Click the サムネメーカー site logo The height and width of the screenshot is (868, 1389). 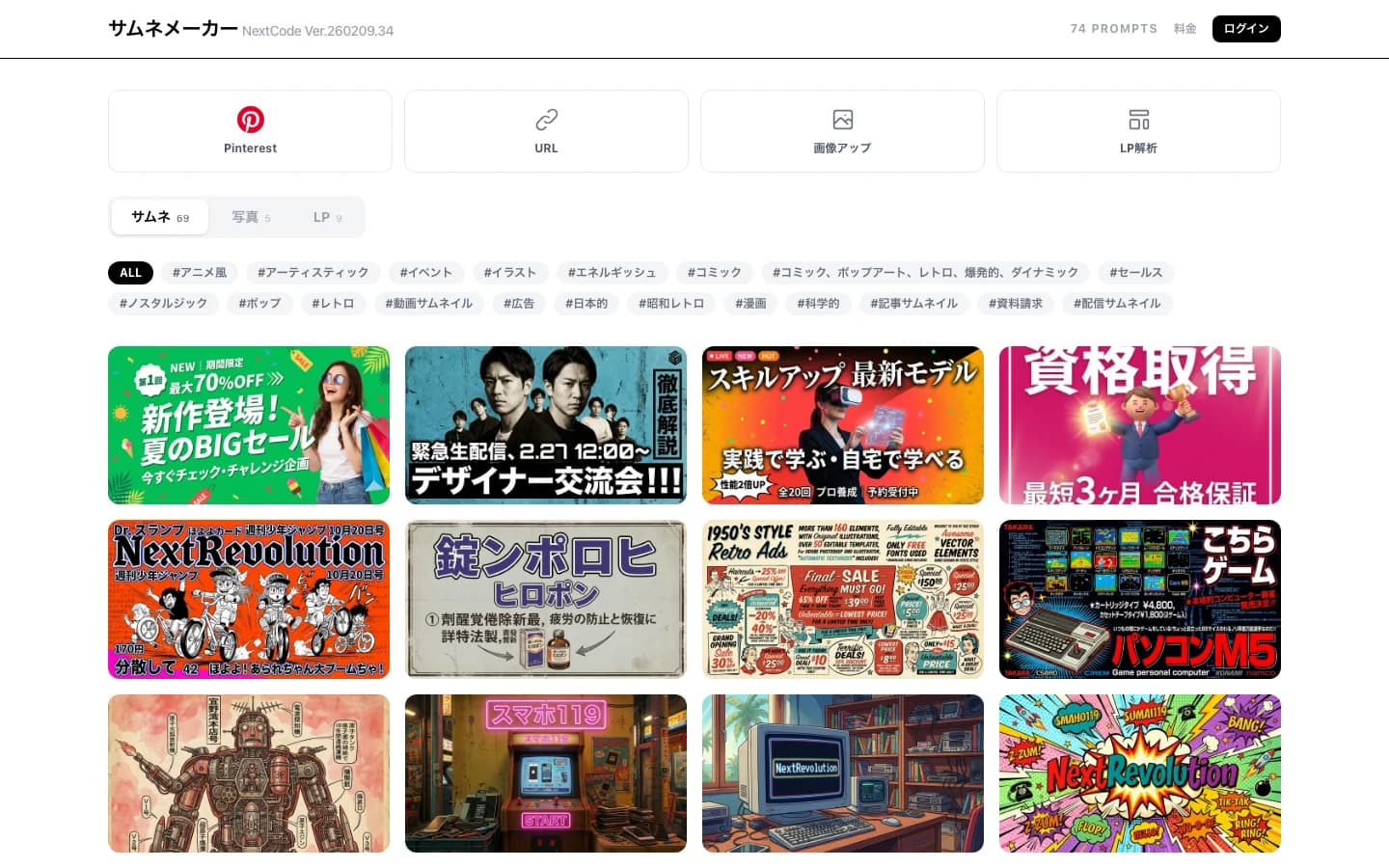[x=174, y=29]
